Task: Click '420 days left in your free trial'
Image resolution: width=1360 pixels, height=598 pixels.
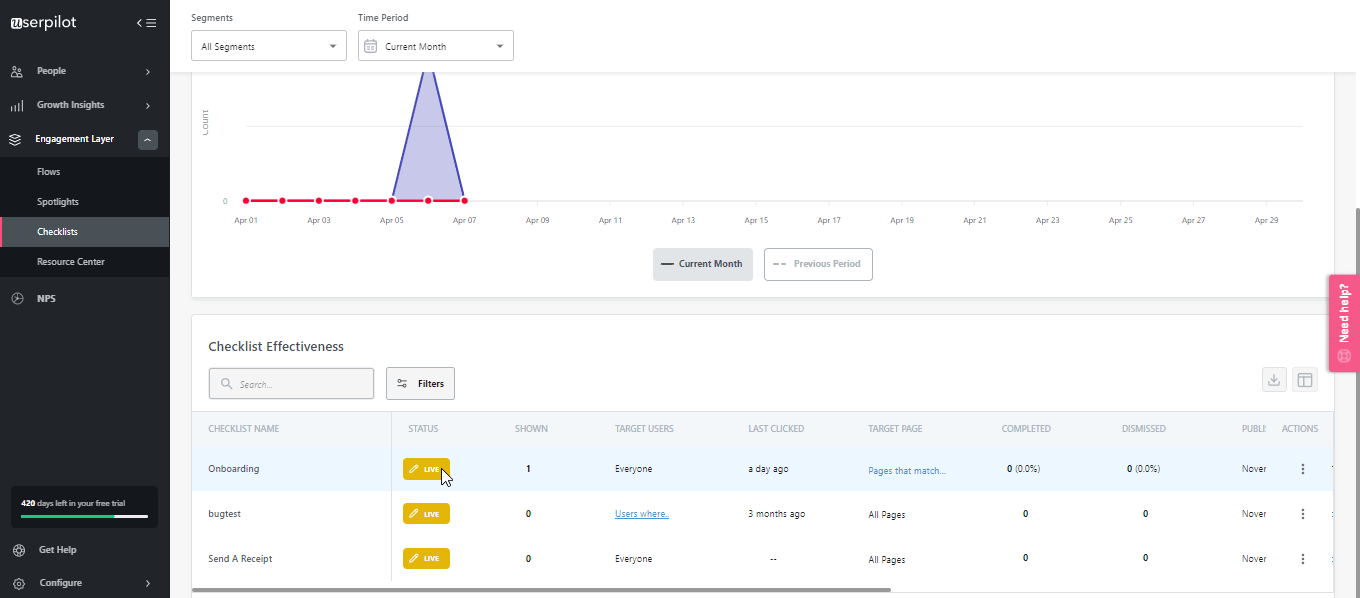Action: [73, 503]
